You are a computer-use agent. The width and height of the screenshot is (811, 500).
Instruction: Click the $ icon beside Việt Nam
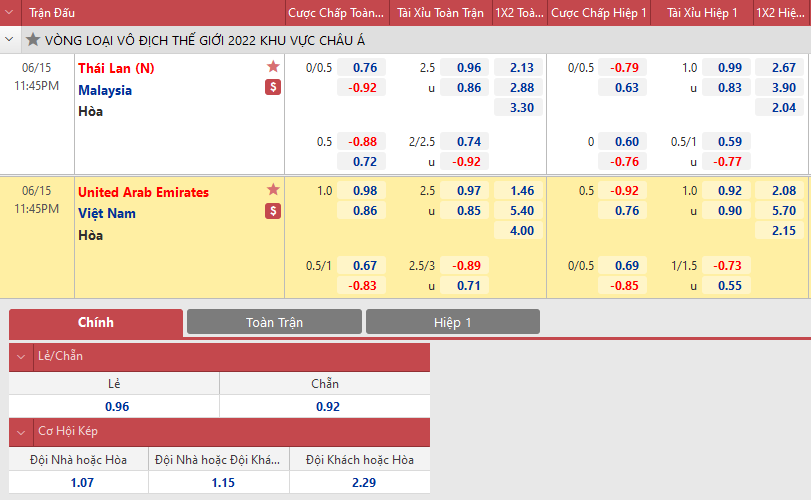(x=273, y=211)
